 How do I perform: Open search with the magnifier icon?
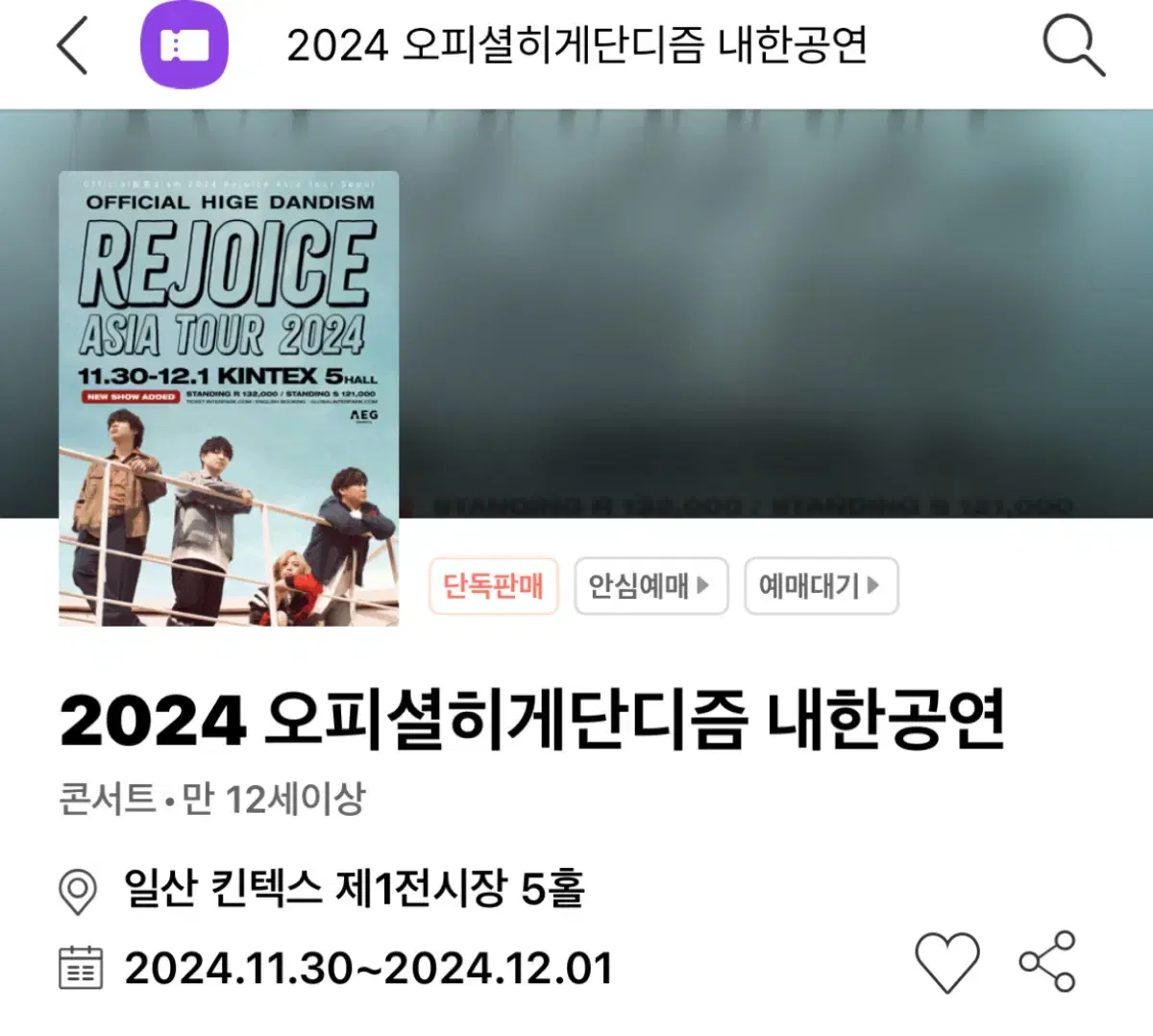(x=1073, y=45)
